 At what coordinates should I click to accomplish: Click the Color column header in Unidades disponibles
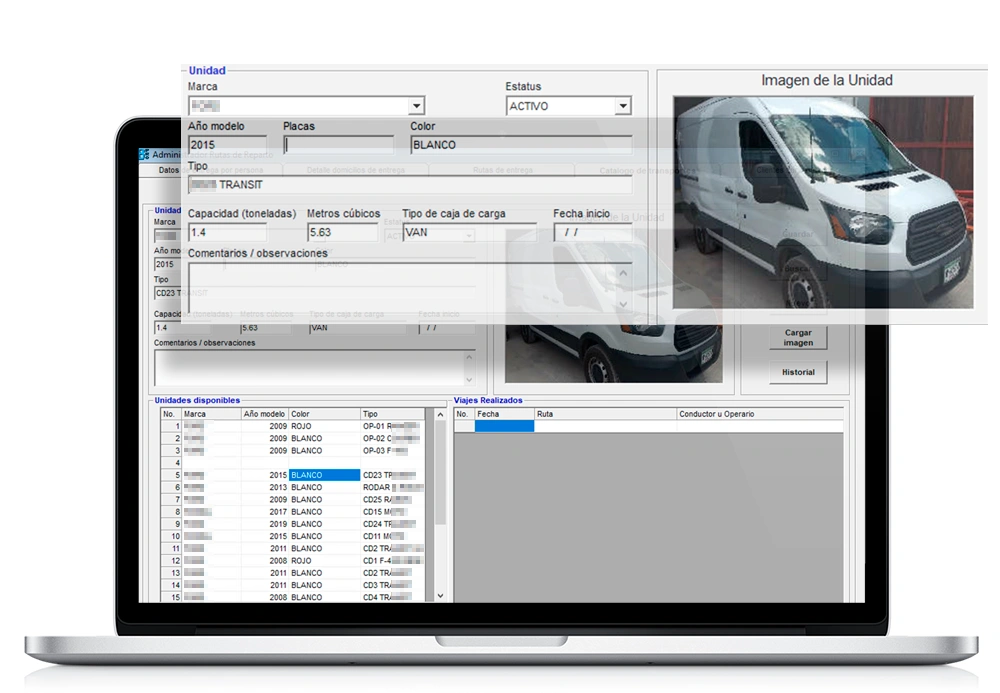(x=324, y=414)
